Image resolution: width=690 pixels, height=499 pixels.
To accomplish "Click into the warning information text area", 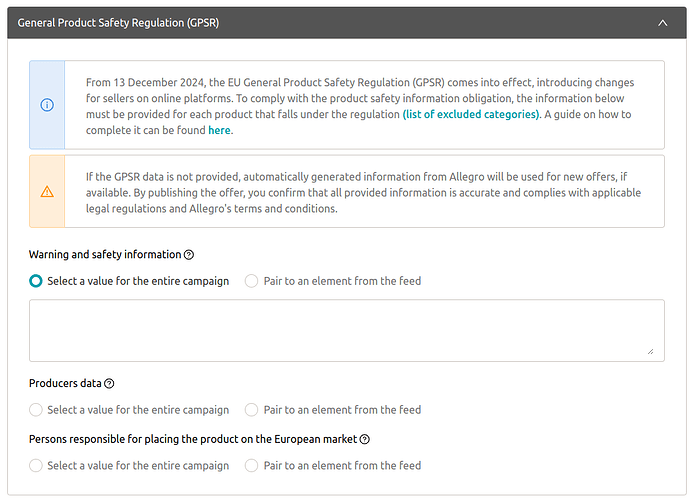I will click(x=347, y=330).
